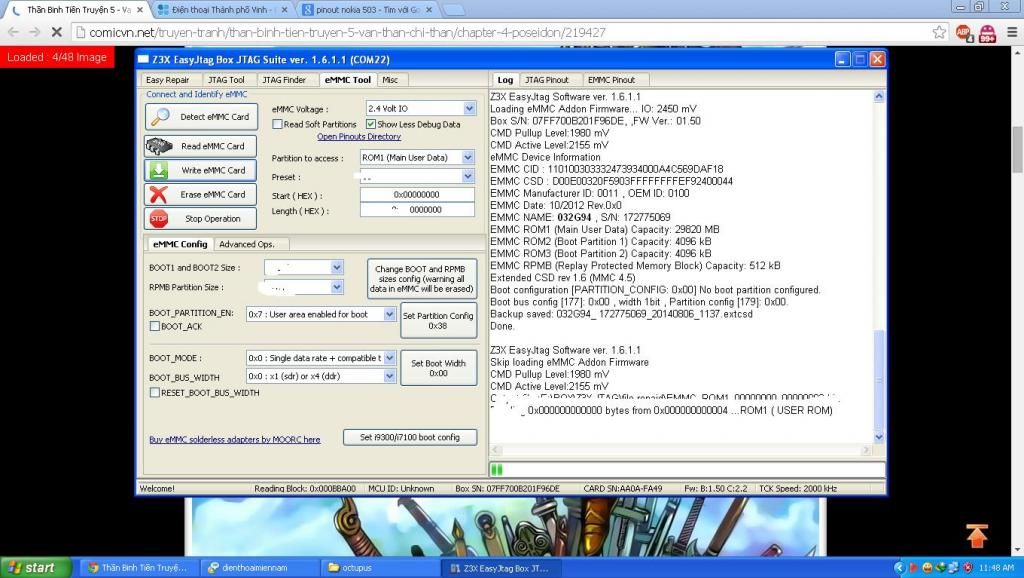Click Set i9300/i7100 boot config button

(410, 437)
